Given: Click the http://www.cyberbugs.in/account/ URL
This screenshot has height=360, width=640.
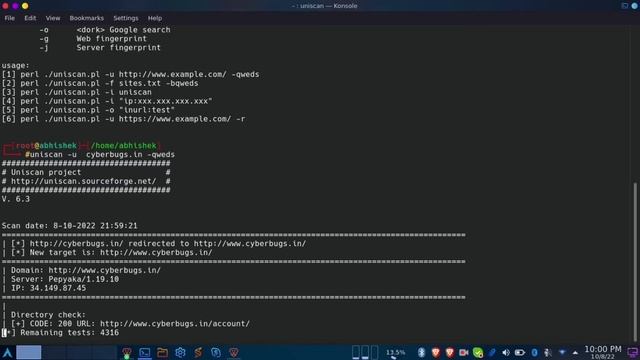Looking at the screenshot, I should [x=175, y=324].
